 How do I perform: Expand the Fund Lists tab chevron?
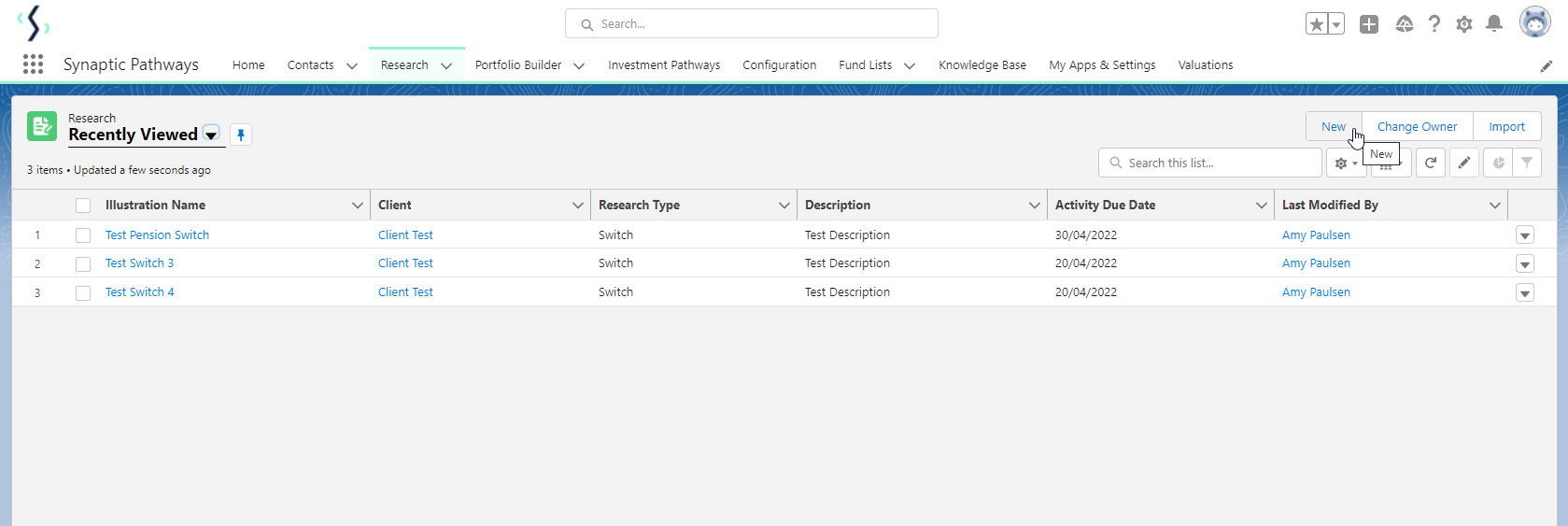pyautogui.click(x=910, y=65)
